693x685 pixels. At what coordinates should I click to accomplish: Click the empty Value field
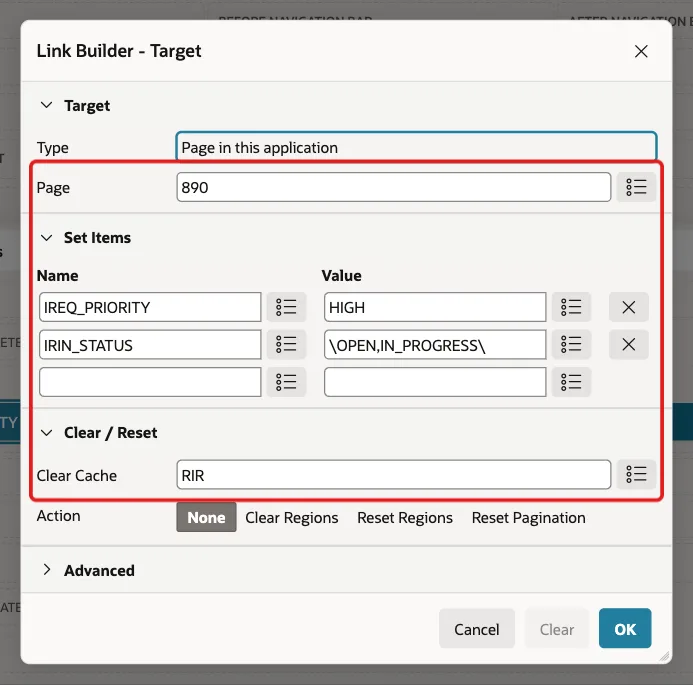[435, 382]
